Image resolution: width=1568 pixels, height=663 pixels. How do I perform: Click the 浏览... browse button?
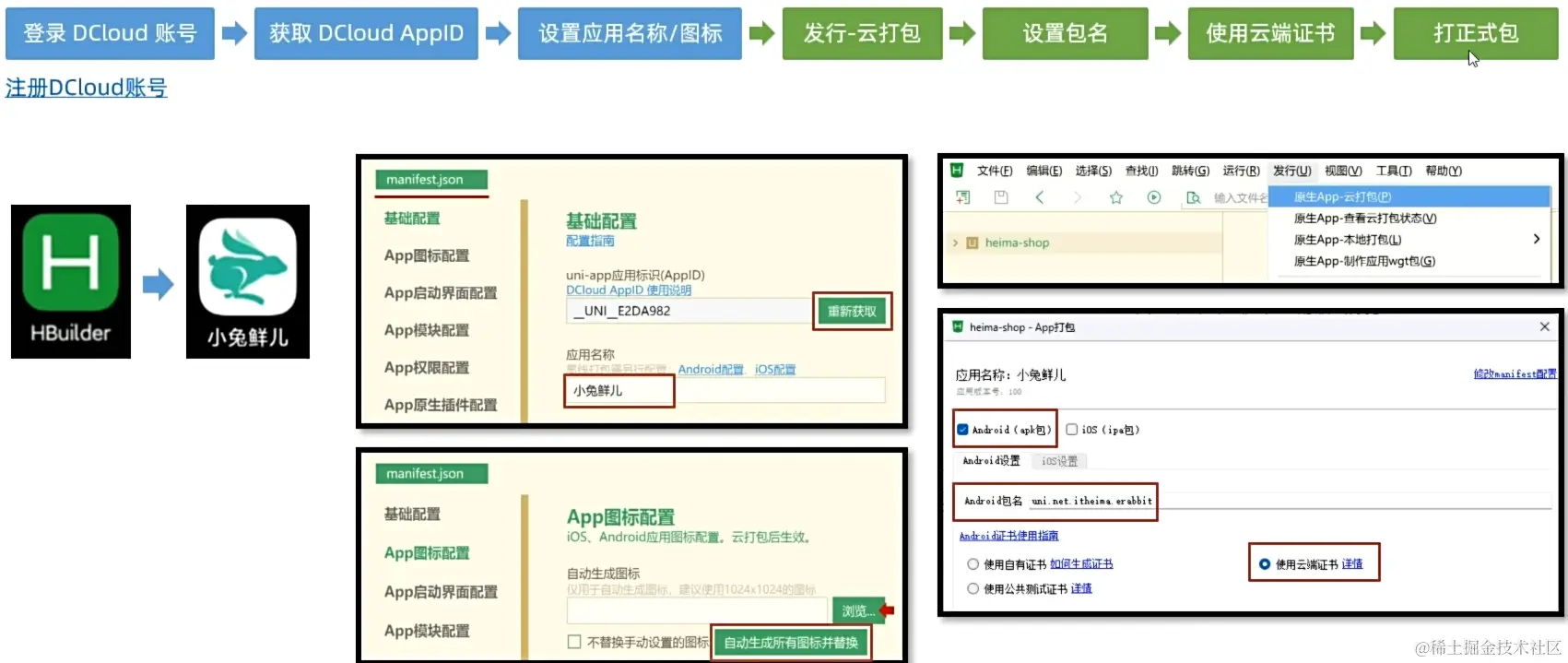[x=858, y=610]
